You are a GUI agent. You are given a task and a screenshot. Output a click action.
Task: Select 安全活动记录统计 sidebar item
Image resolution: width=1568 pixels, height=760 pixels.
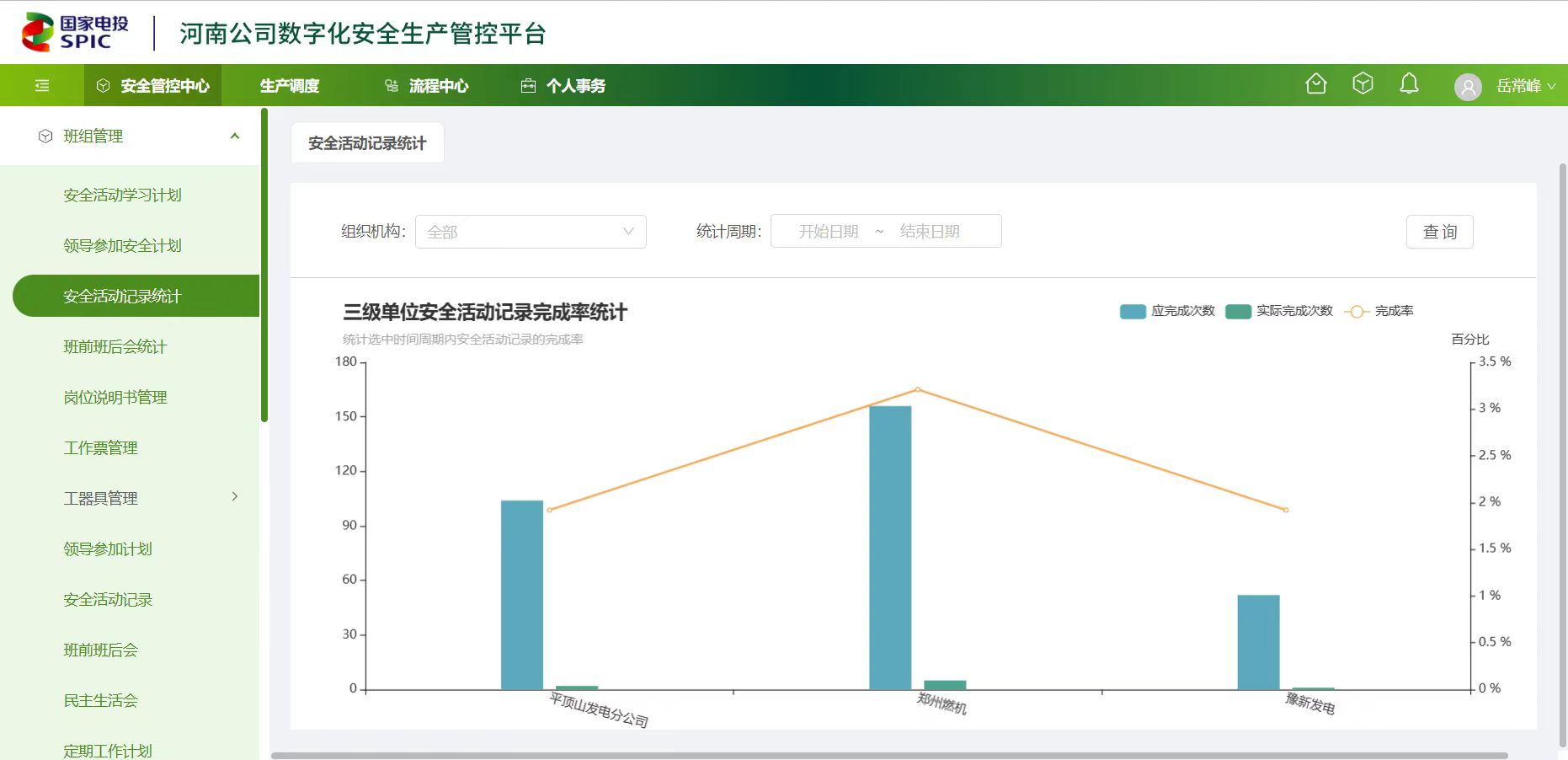coord(136,296)
